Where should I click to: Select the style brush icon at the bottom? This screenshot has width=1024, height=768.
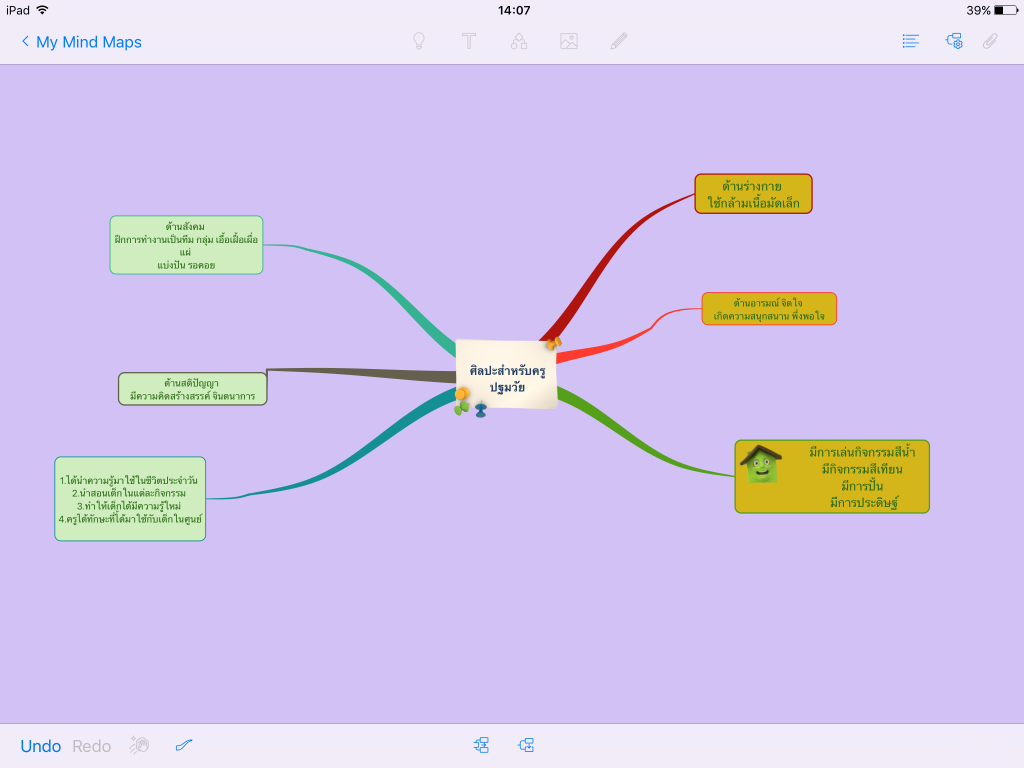tap(184, 745)
